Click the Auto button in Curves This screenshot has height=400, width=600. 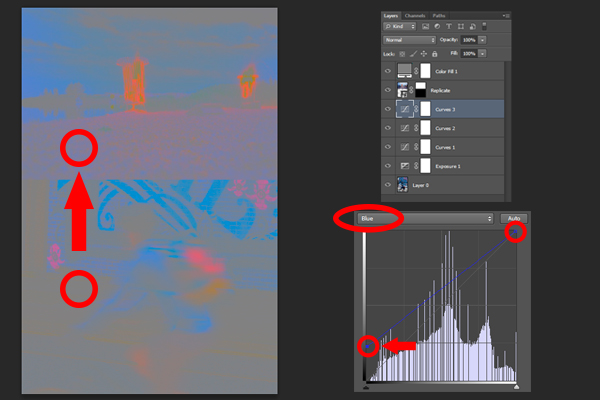pyautogui.click(x=514, y=219)
